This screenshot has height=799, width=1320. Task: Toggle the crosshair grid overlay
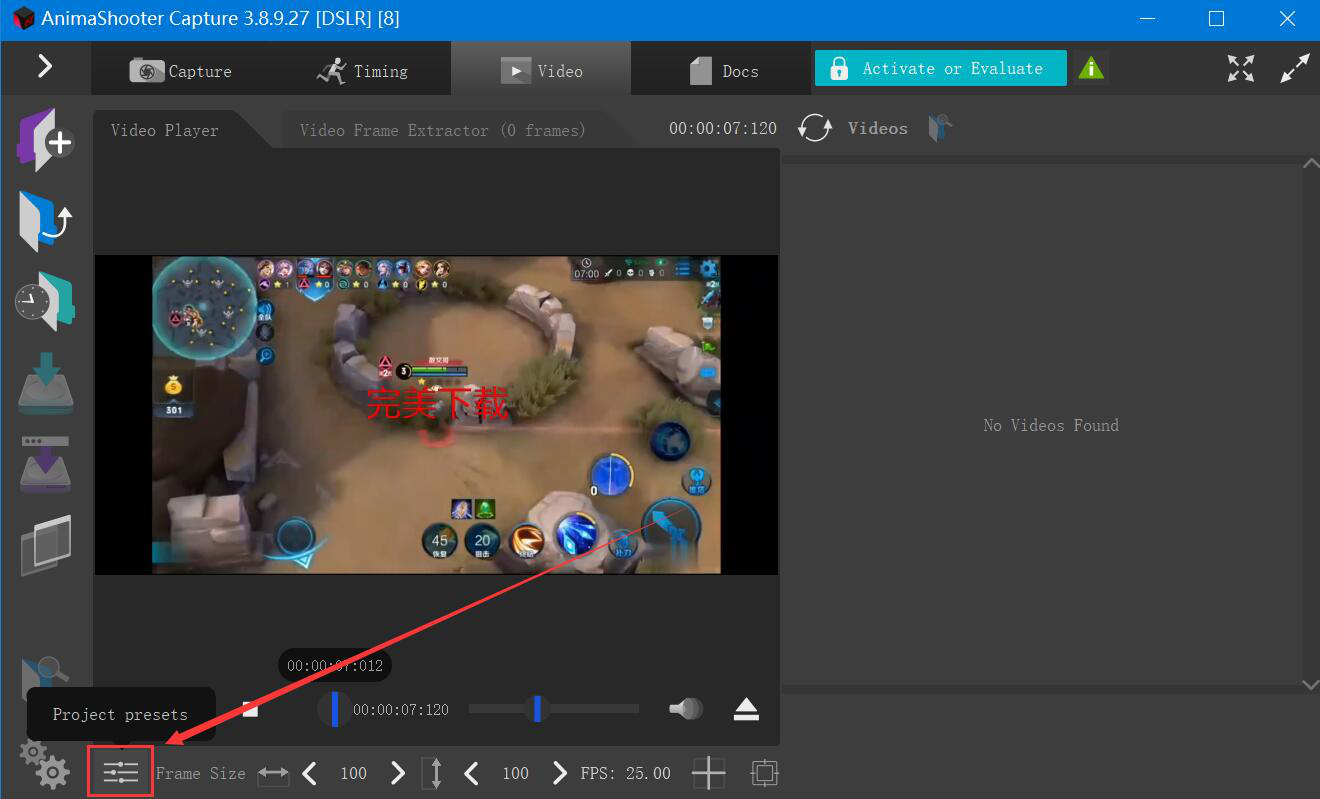pos(708,772)
